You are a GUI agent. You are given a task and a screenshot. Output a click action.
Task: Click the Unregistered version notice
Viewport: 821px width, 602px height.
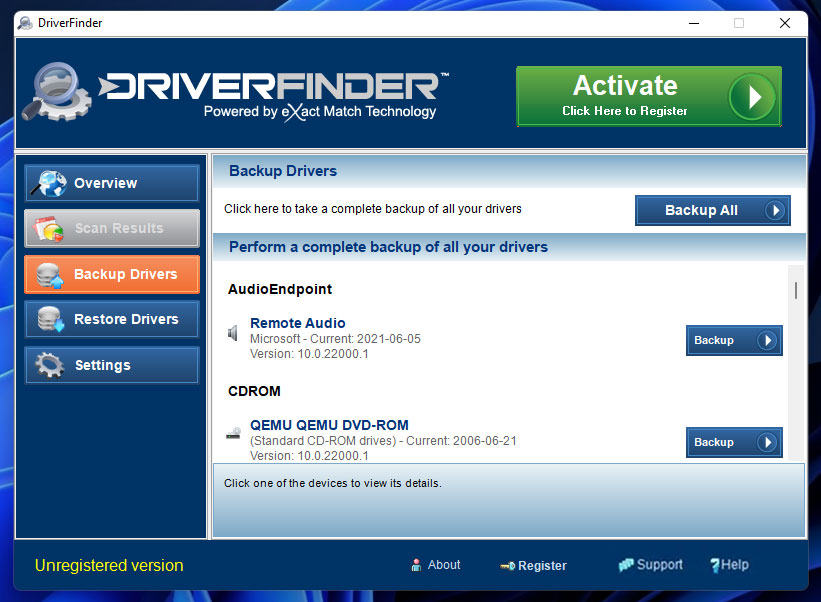108,565
